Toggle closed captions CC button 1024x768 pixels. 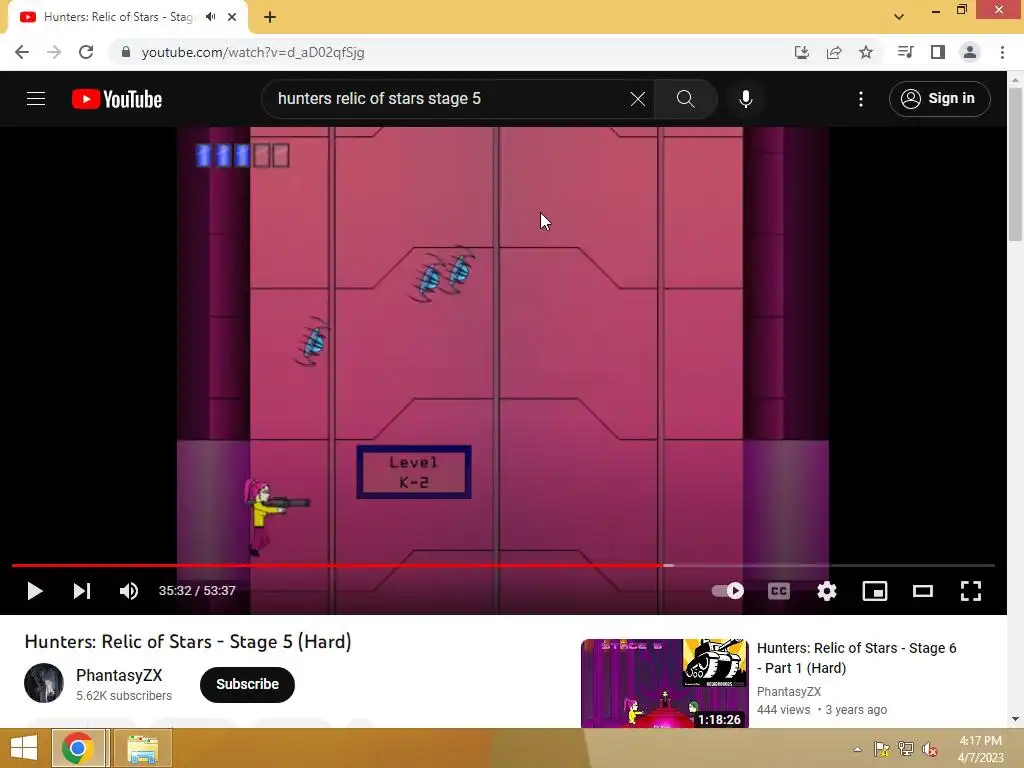(x=778, y=591)
